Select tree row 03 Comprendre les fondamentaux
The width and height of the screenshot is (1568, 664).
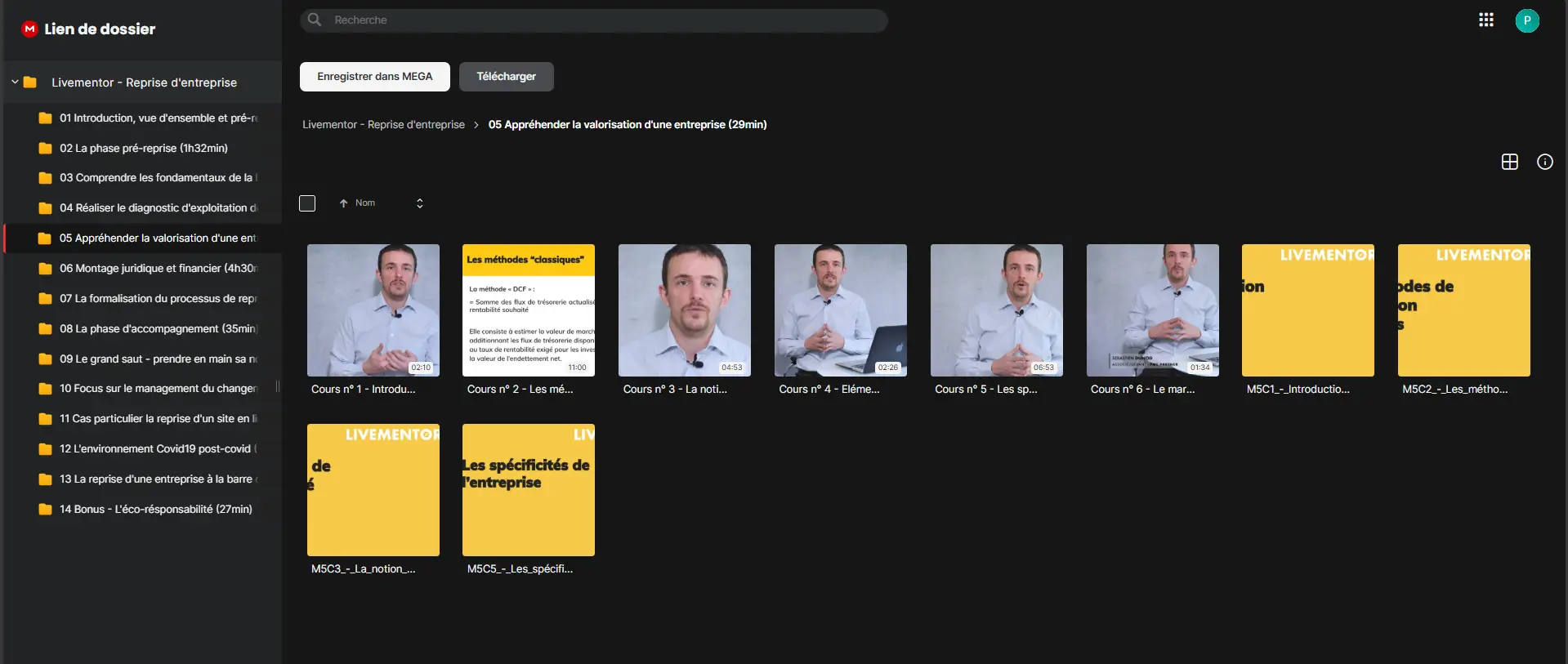(143, 178)
